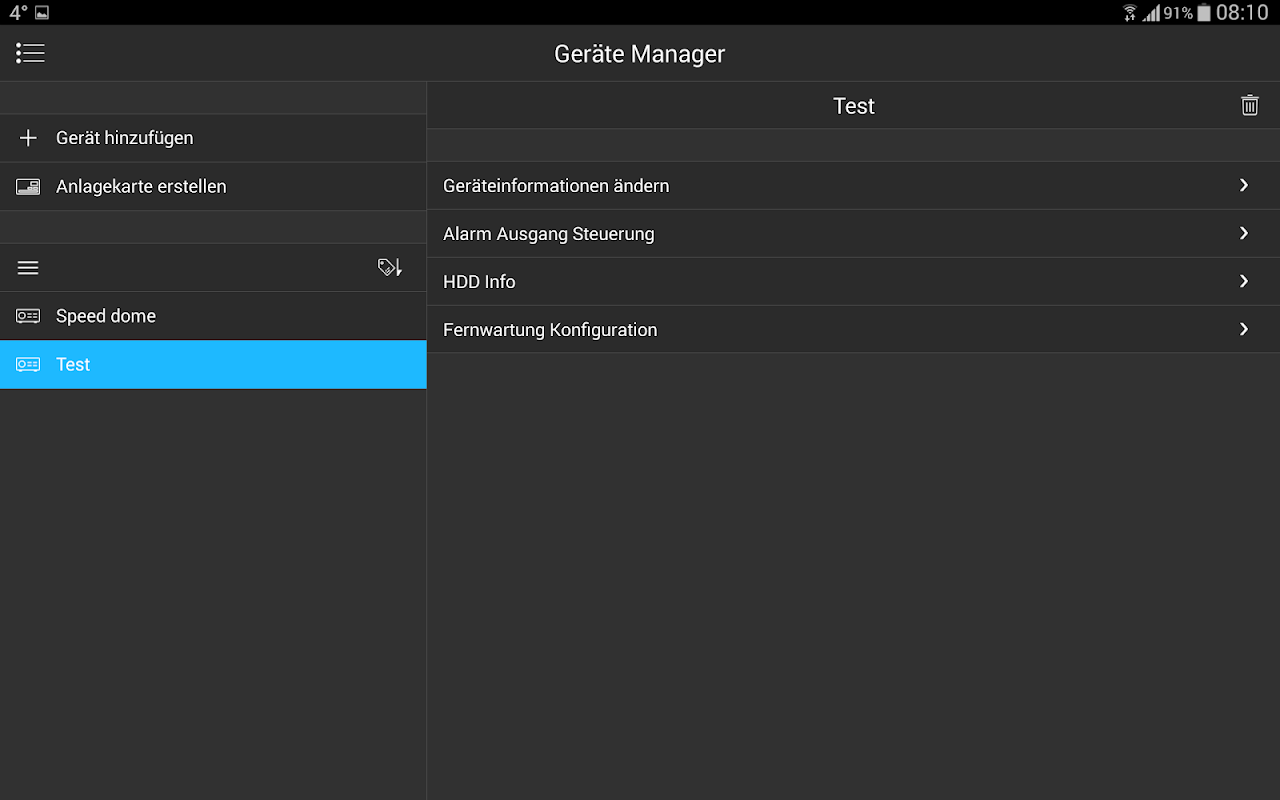The width and height of the screenshot is (1280, 800).
Task: Open Anlagekarte erstellen
Action: pos(141,187)
